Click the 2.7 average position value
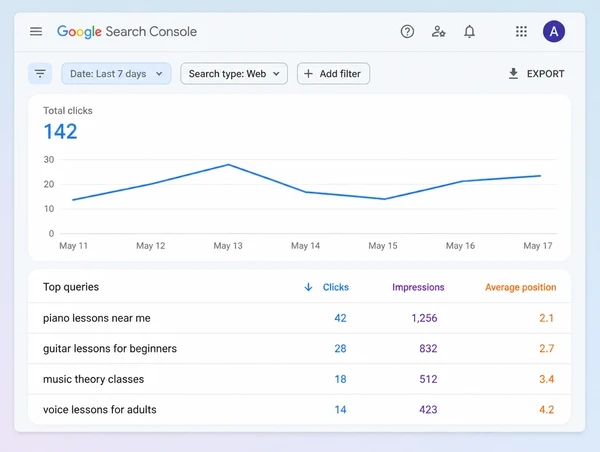The image size is (600, 452). coord(546,349)
